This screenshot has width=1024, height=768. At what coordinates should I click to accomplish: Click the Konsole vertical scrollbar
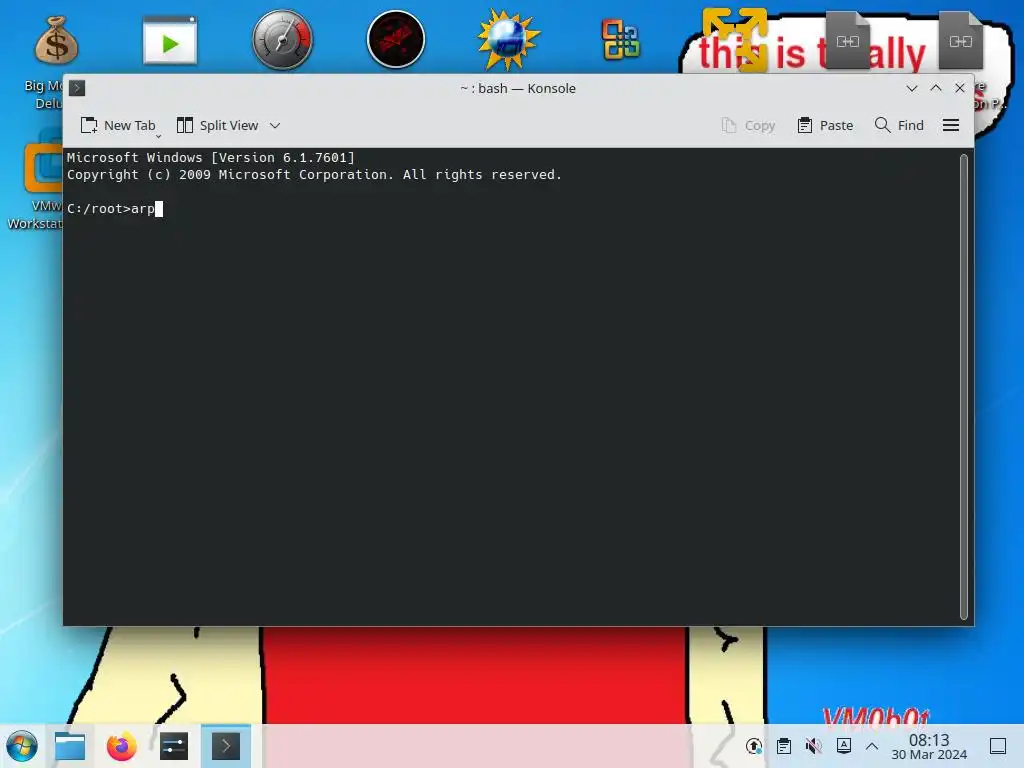pos(963,386)
